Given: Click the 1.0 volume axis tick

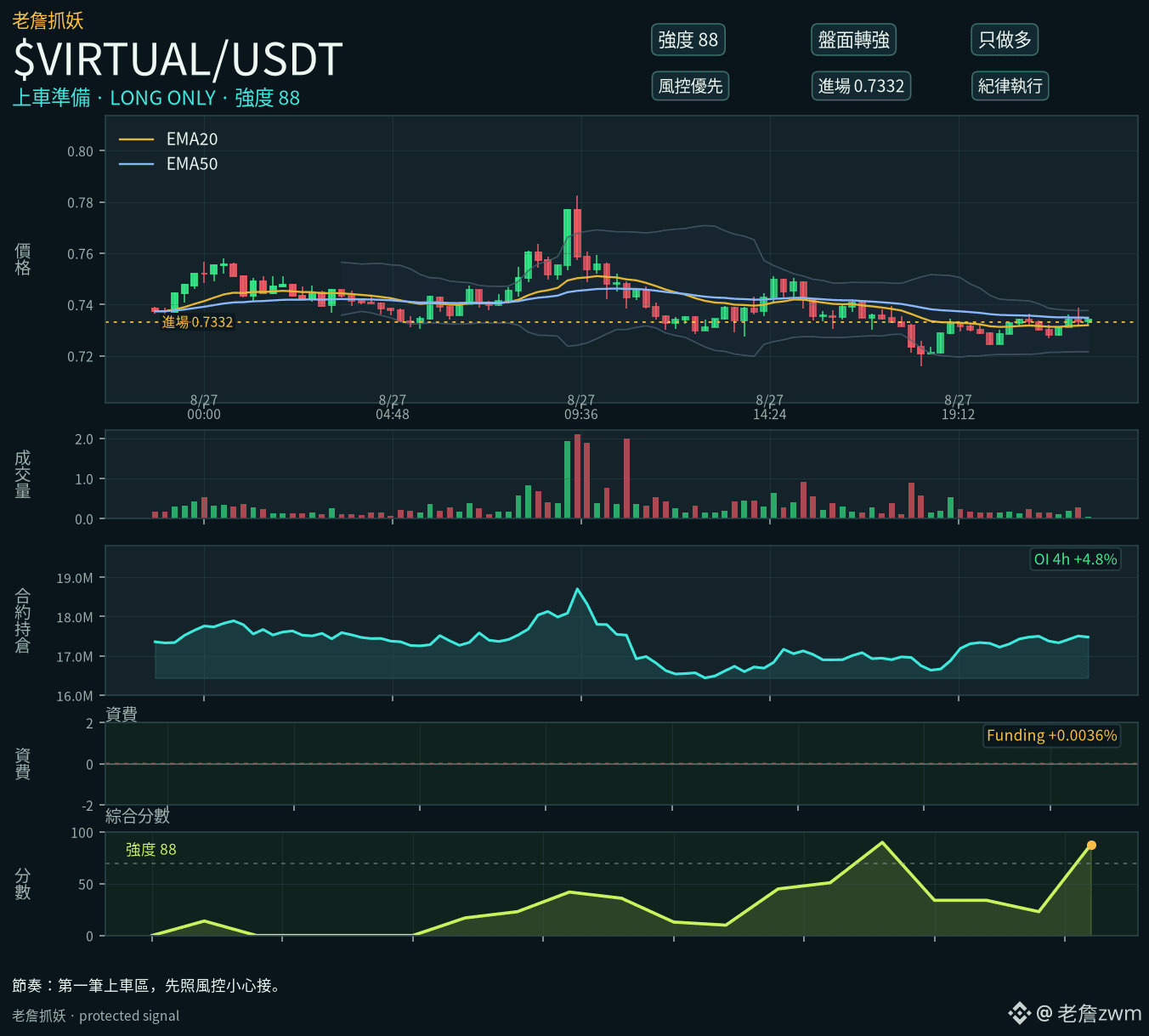Looking at the screenshot, I should pos(84,479).
